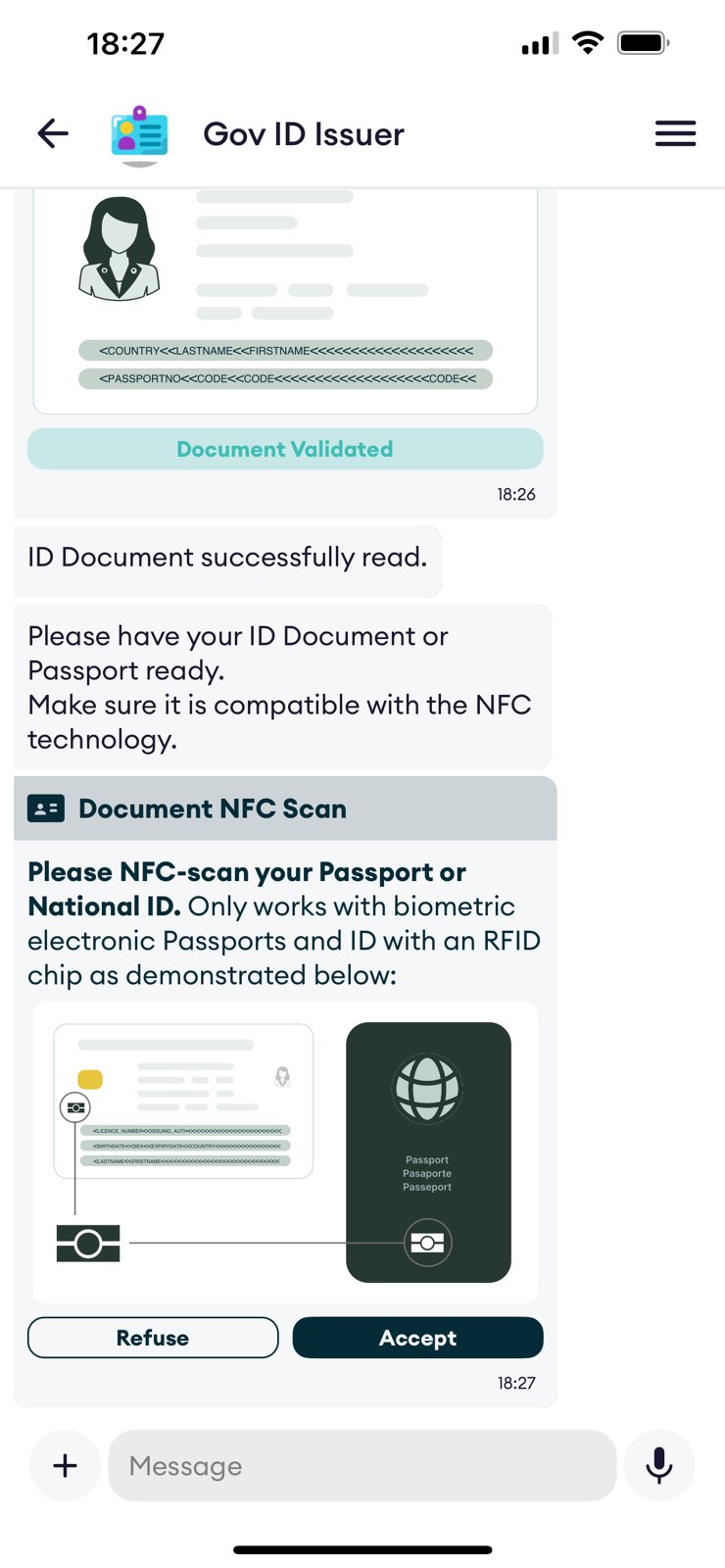725x1568 pixels.
Task: Accept the NFC scan request
Action: [x=418, y=1338]
